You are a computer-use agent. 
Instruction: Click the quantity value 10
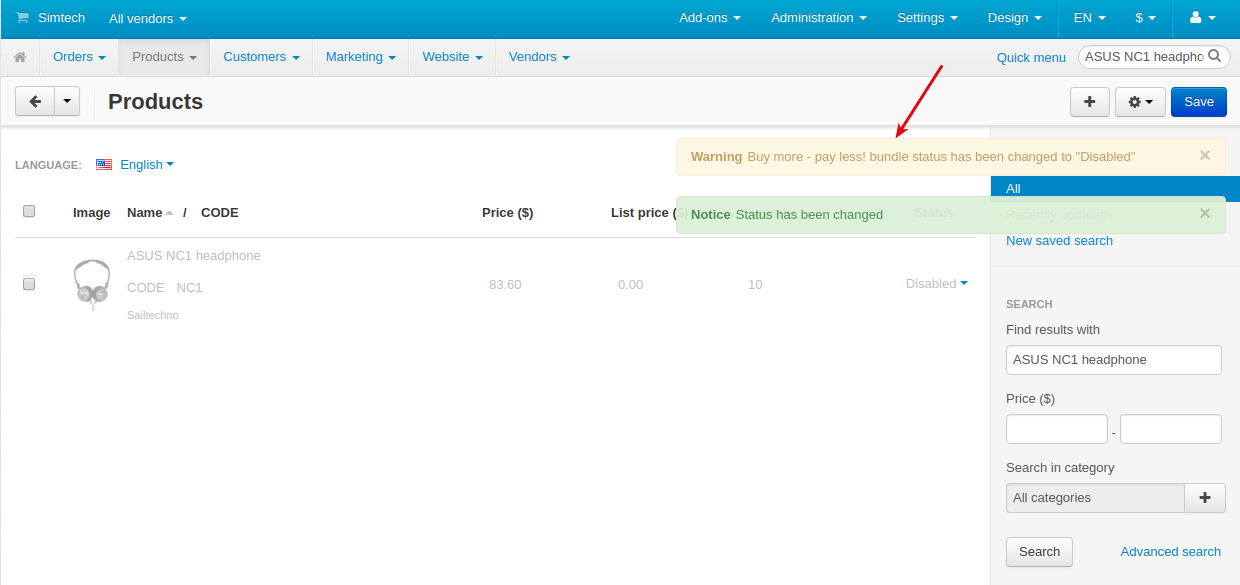(x=755, y=285)
